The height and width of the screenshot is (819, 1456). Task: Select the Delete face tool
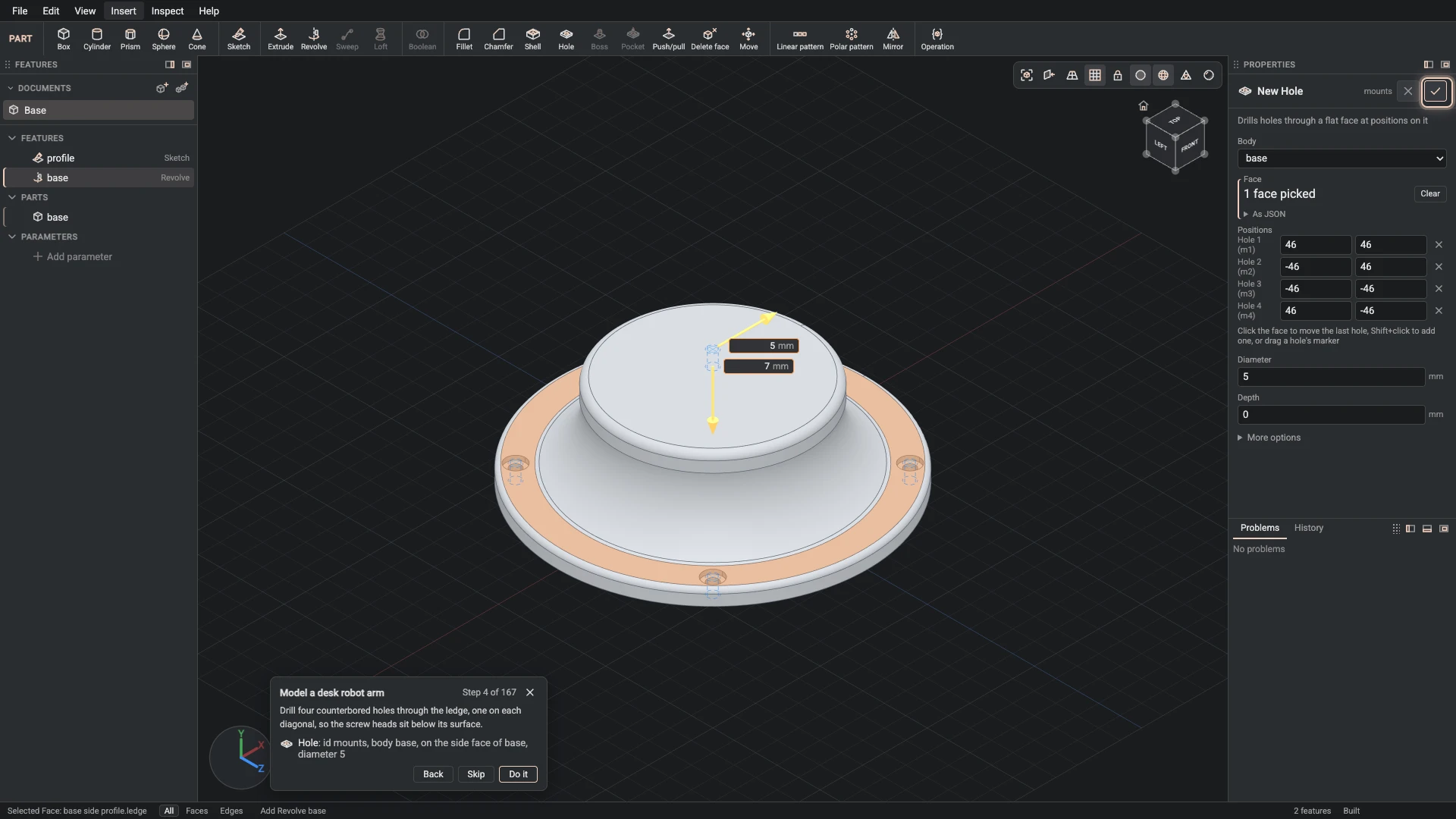pyautogui.click(x=710, y=39)
